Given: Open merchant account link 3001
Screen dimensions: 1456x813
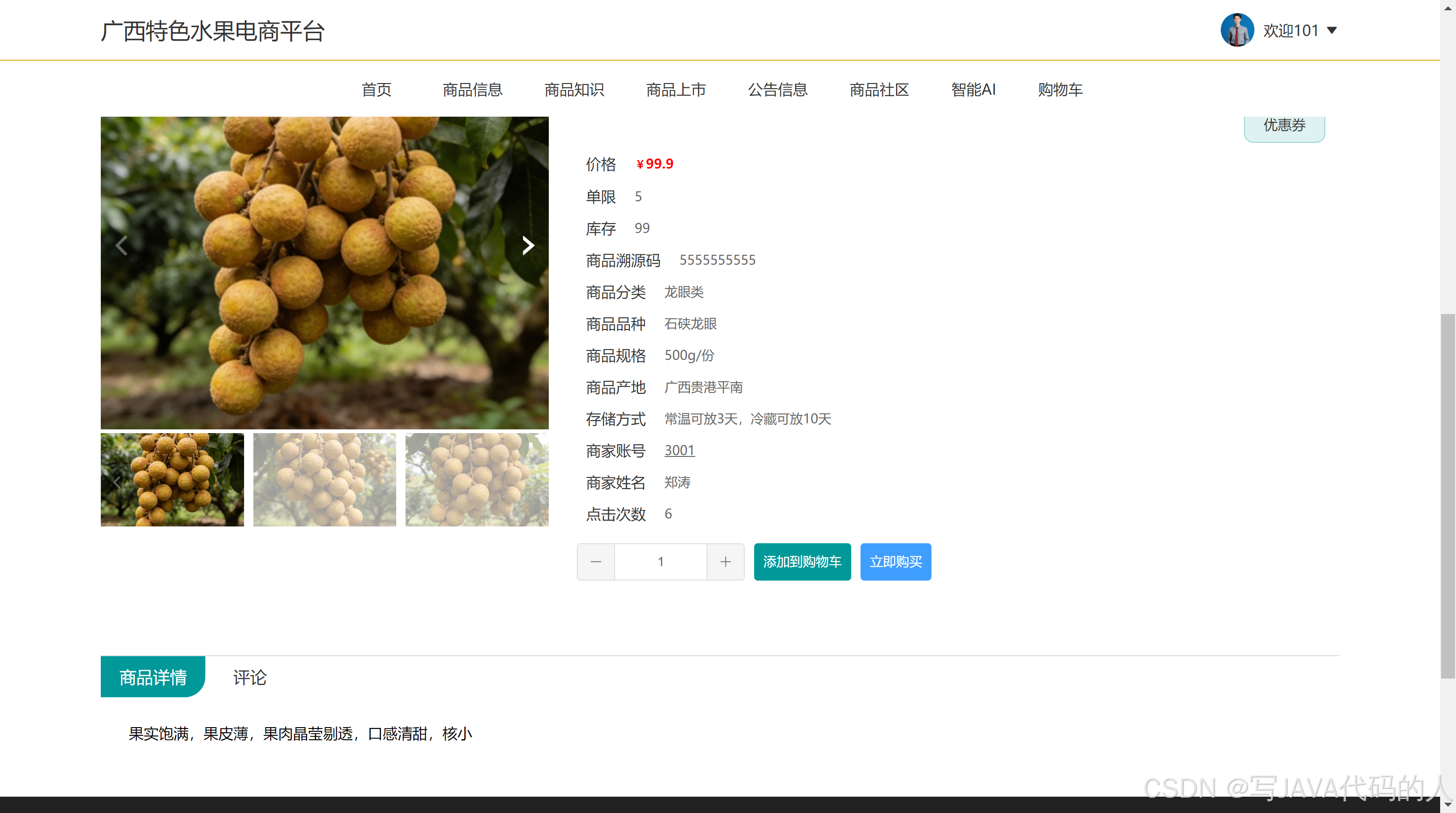Looking at the screenshot, I should click(x=679, y=450).
